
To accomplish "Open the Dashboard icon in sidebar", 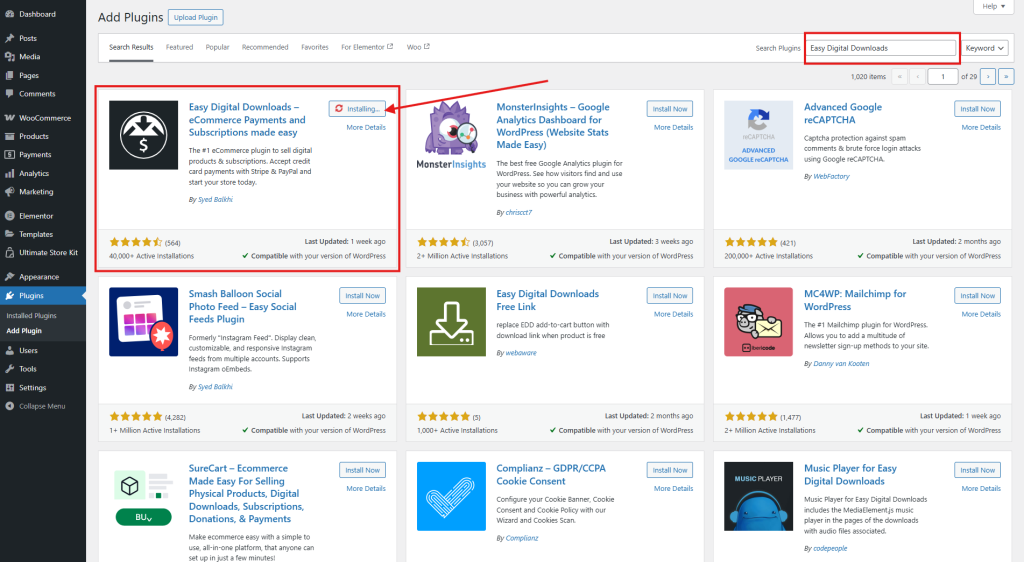I will click(9, 14).
